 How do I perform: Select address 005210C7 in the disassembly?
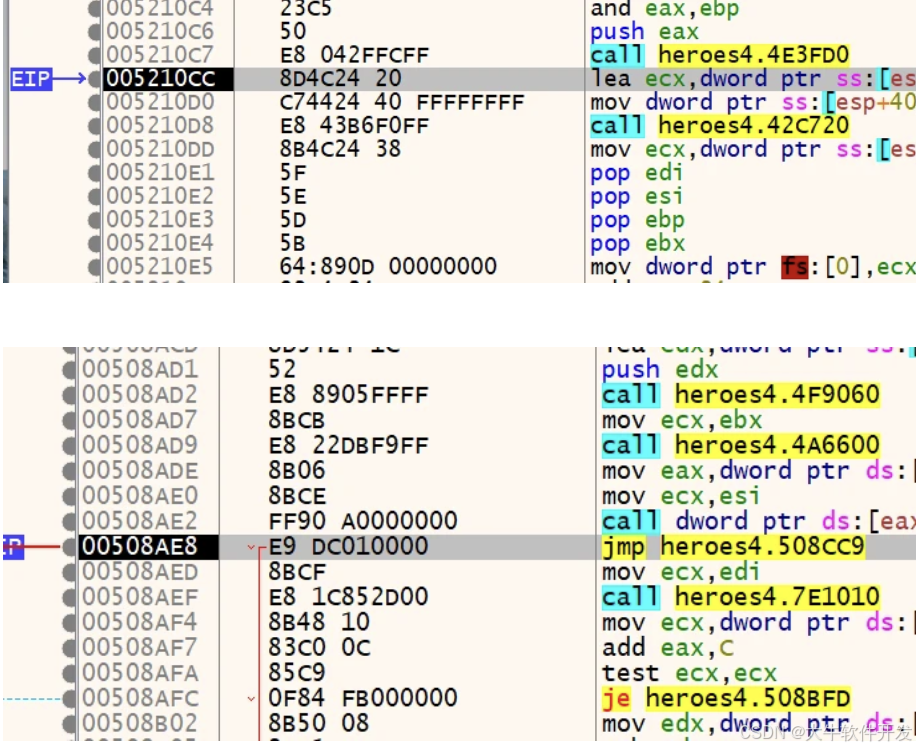pos(160,55)
